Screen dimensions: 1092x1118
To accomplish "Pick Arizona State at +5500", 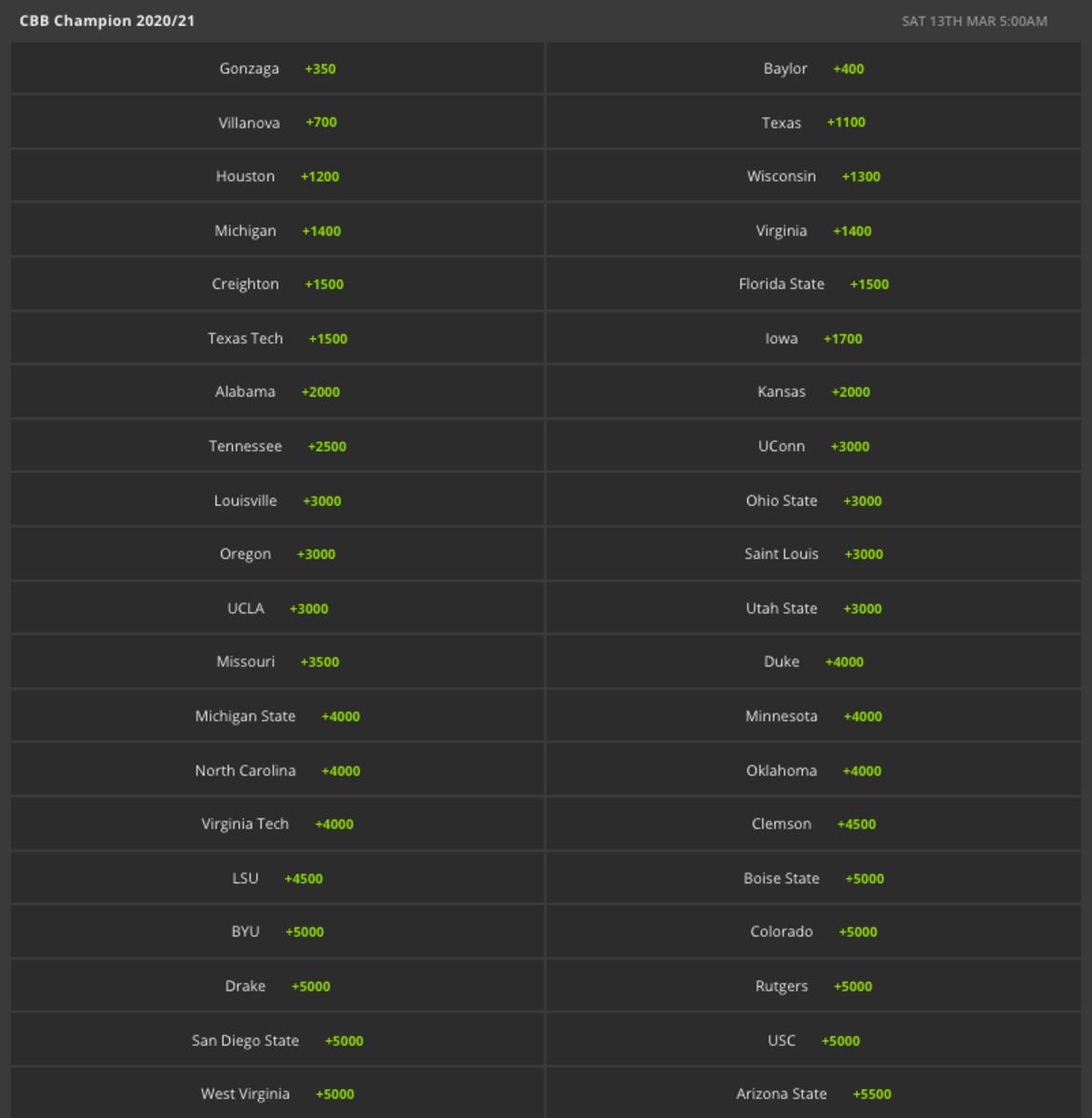I will [x=813, y=1094].
